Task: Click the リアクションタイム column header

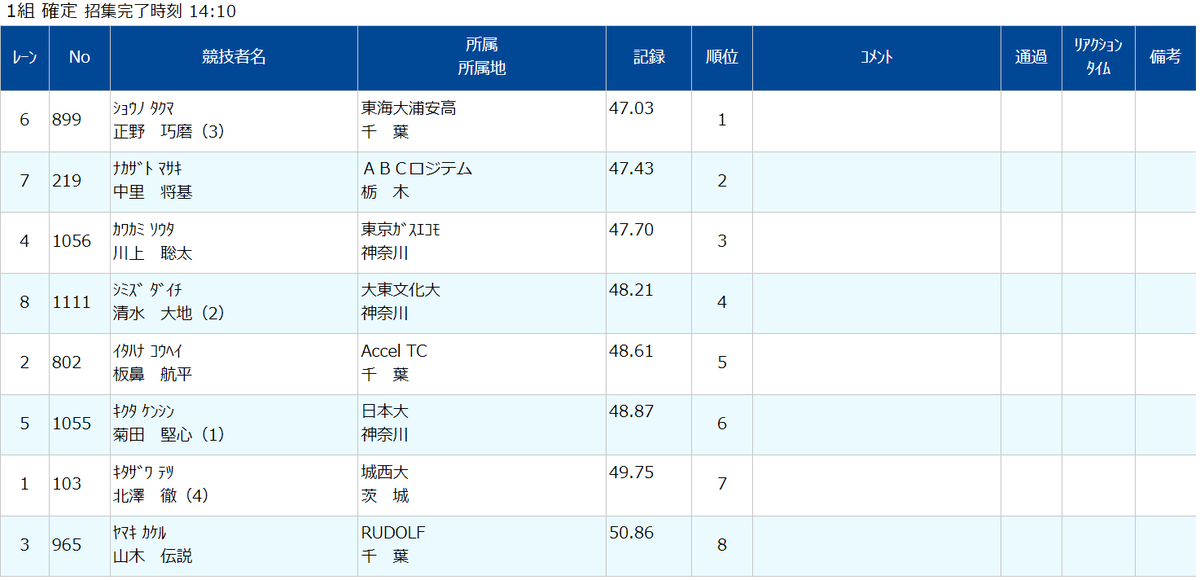Action: [x=1099, y=58]
